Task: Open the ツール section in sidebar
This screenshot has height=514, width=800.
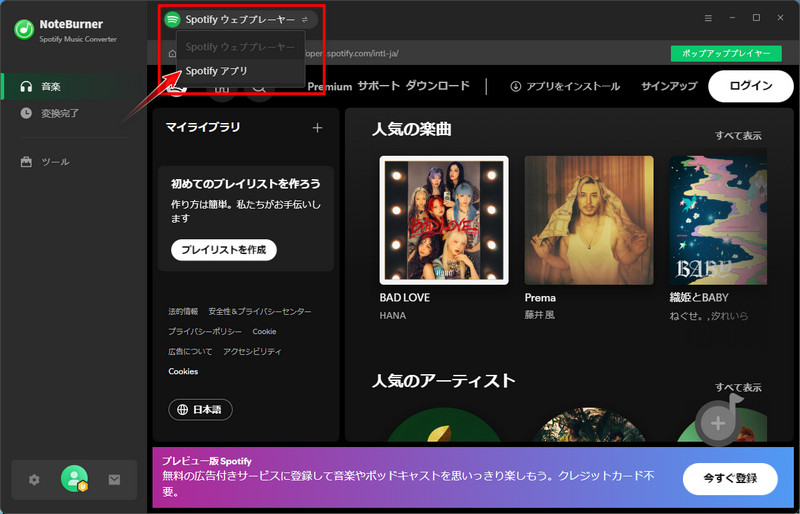Action: pyautogui.click(x=55, y=162)
